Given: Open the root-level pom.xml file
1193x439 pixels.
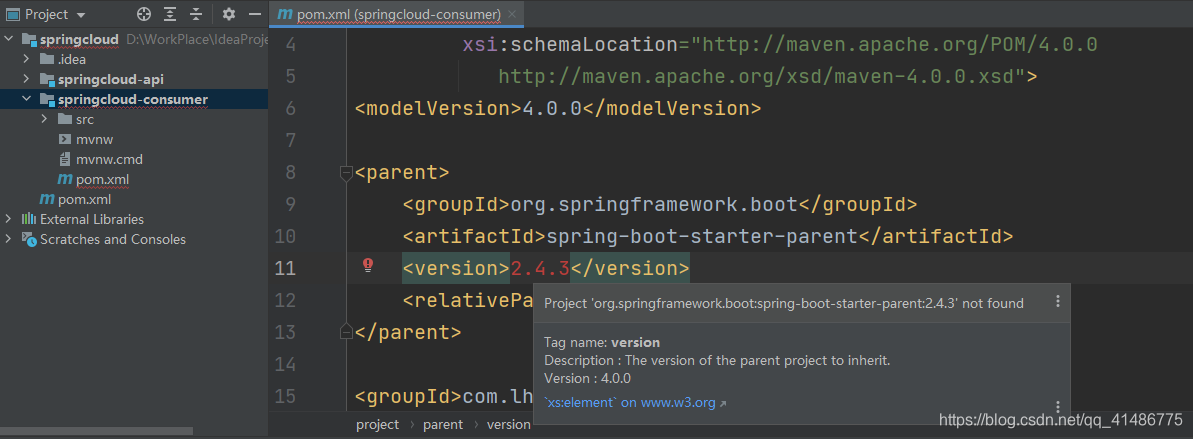Looking at the screenshot, I should pos(84,199).
